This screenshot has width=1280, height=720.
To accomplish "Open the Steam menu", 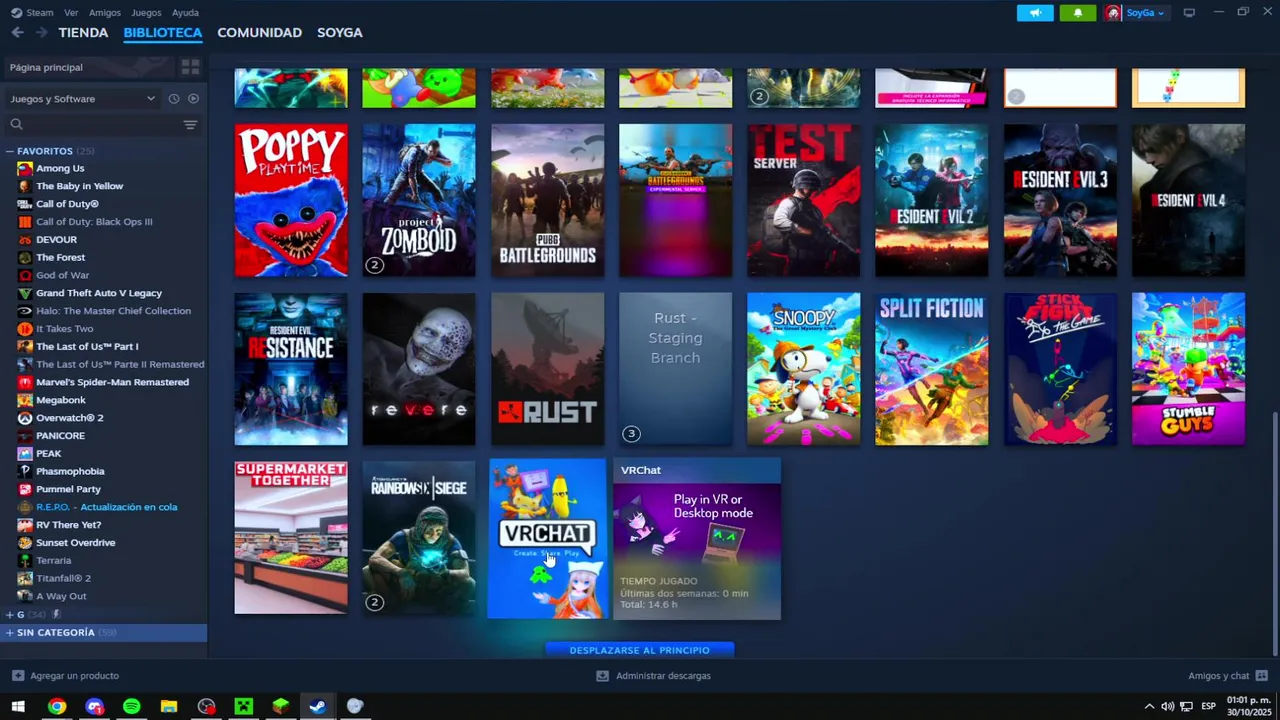I will pos(40,13).
